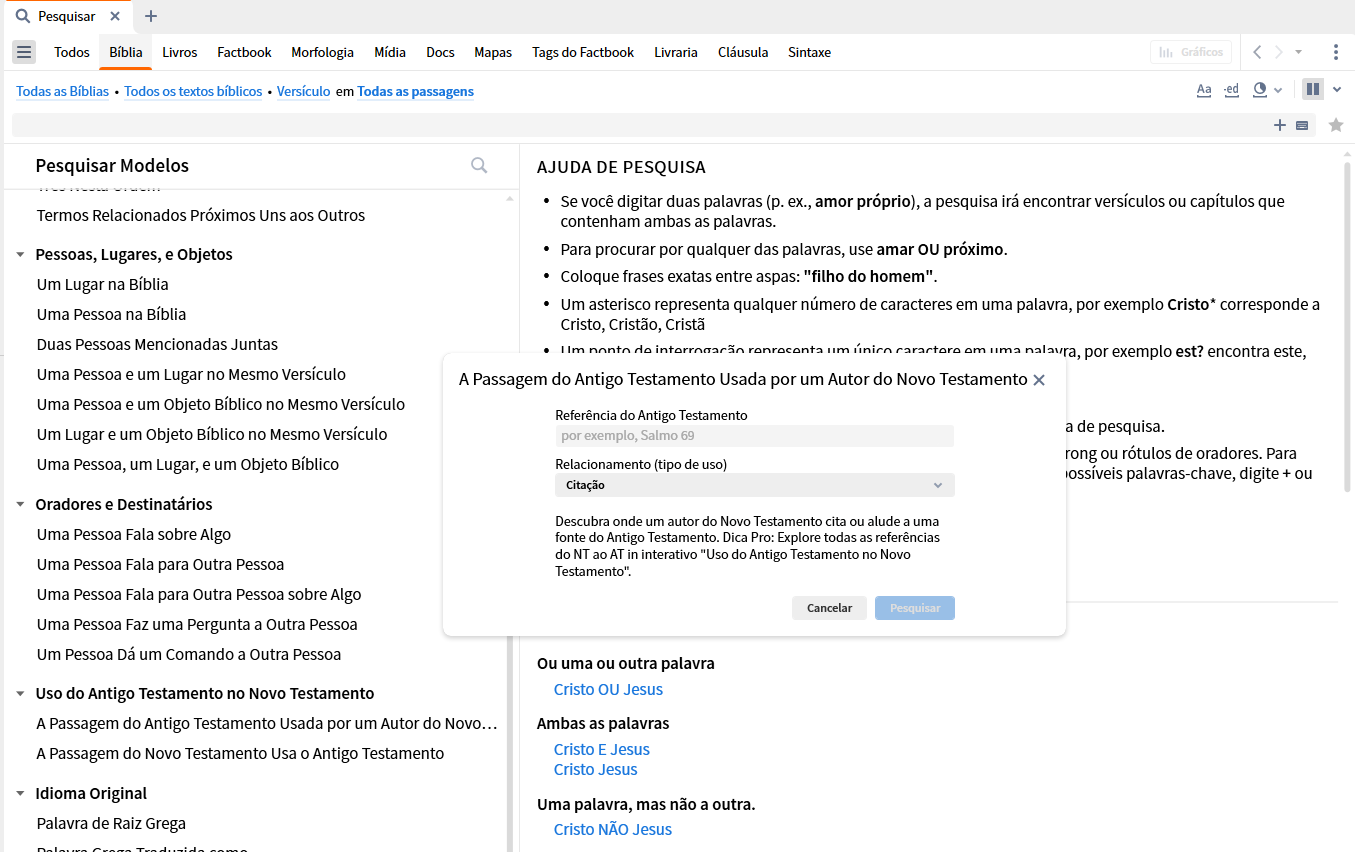Click the Todas as passagens link
Image resolution: width=1355 pixels, height=852 pixels.
(415, 91)
